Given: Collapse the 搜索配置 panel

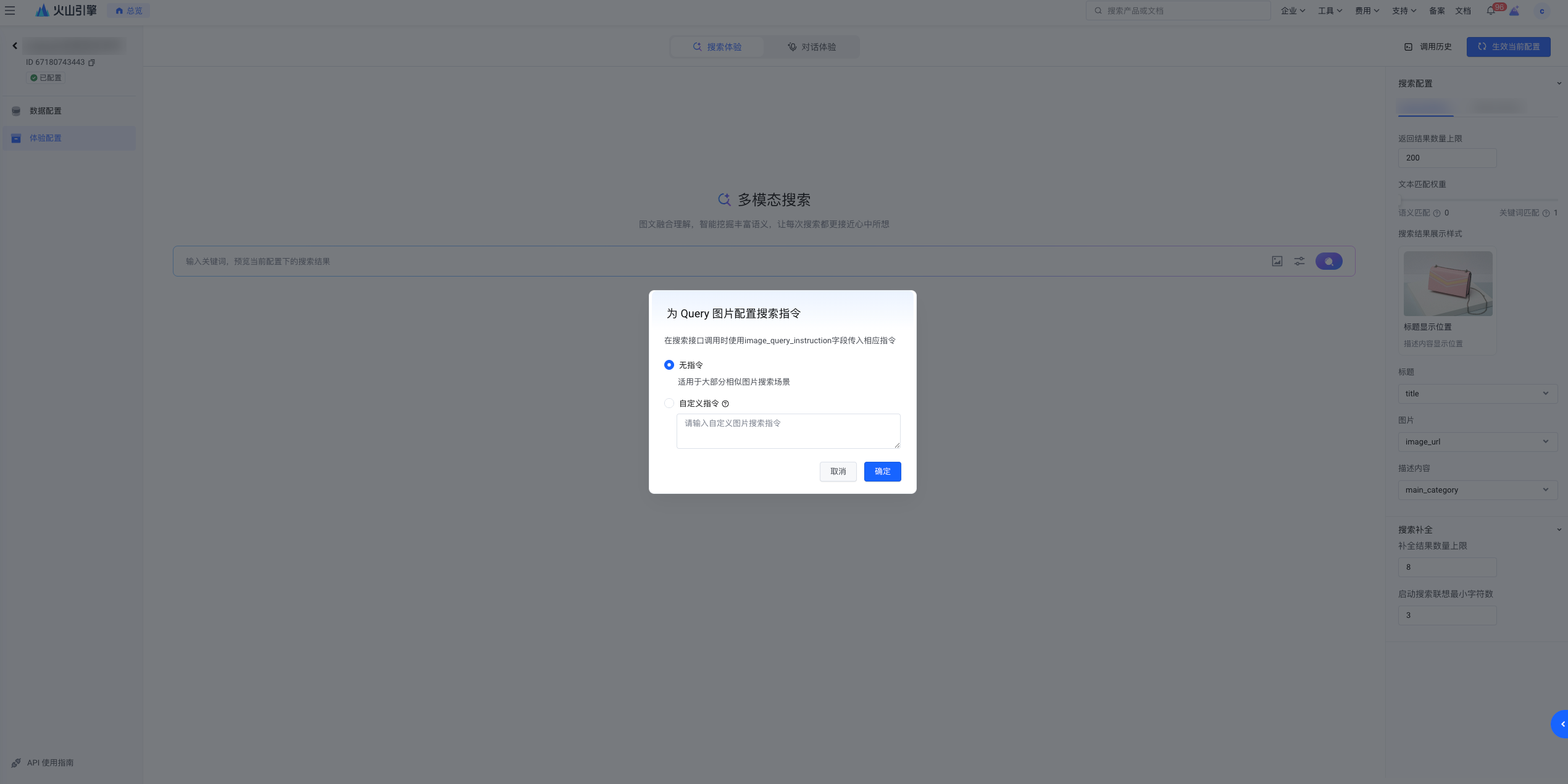Looking at the screenshot, I should coord(1558,83).
